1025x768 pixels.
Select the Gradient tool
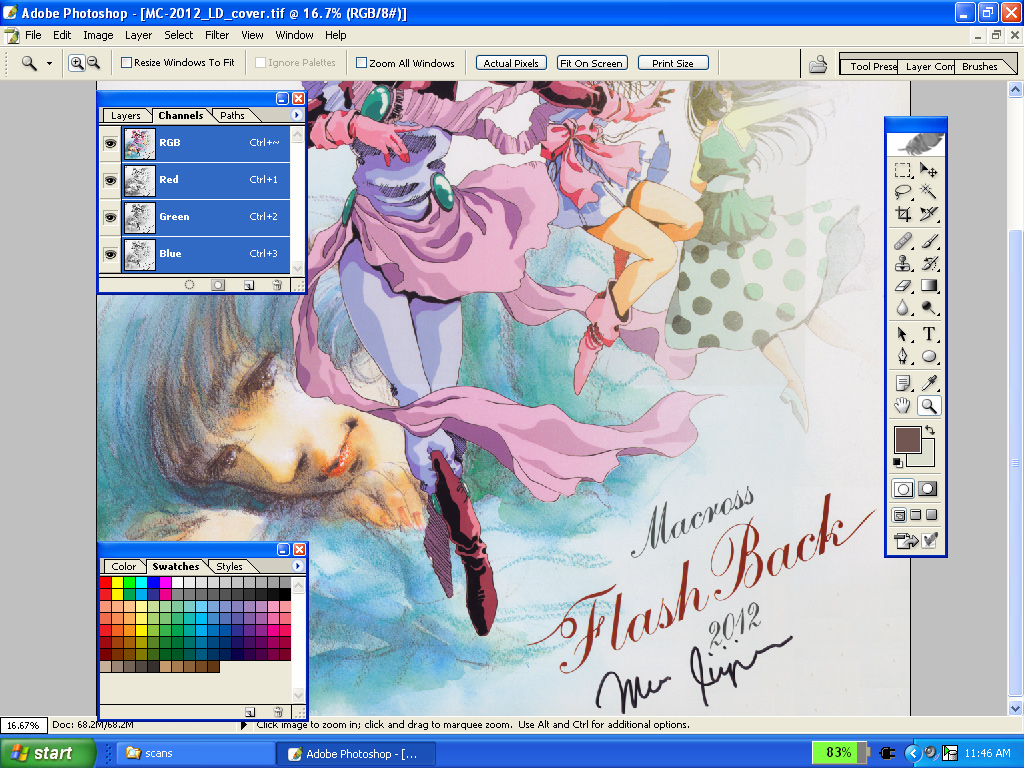point(928,286)
